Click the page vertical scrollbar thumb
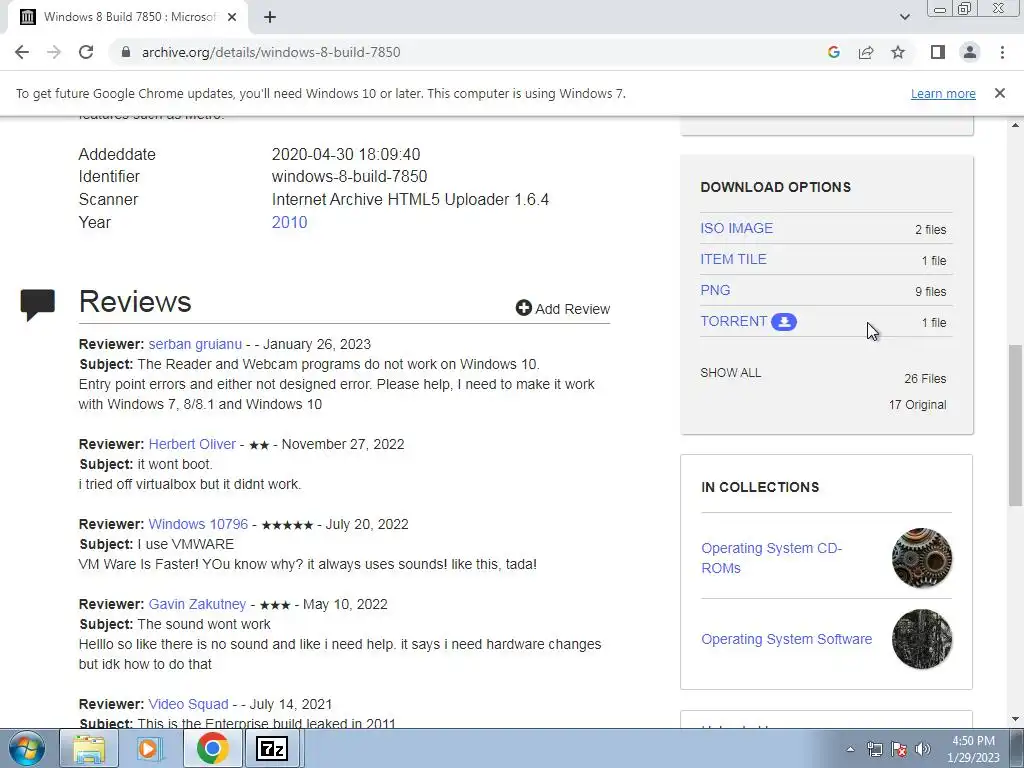Viewport: 1024px width, 768px height. (1015, 424)
